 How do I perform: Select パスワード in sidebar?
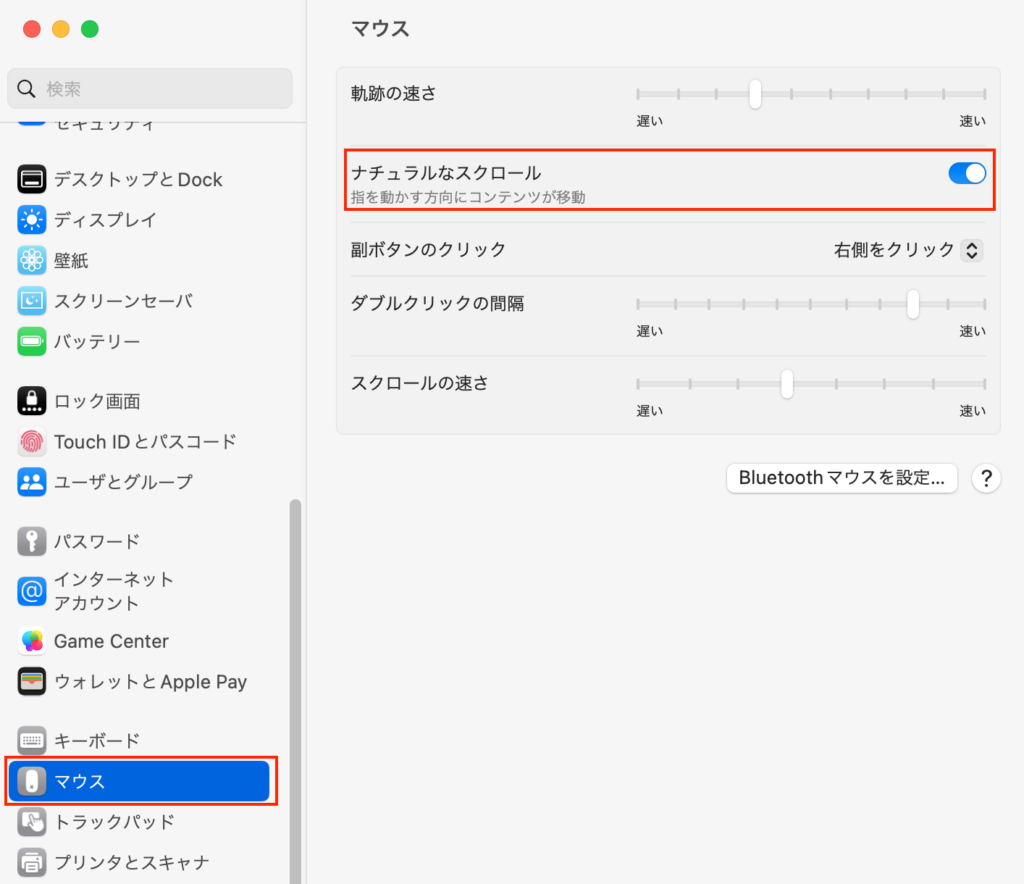click(138, 541)
